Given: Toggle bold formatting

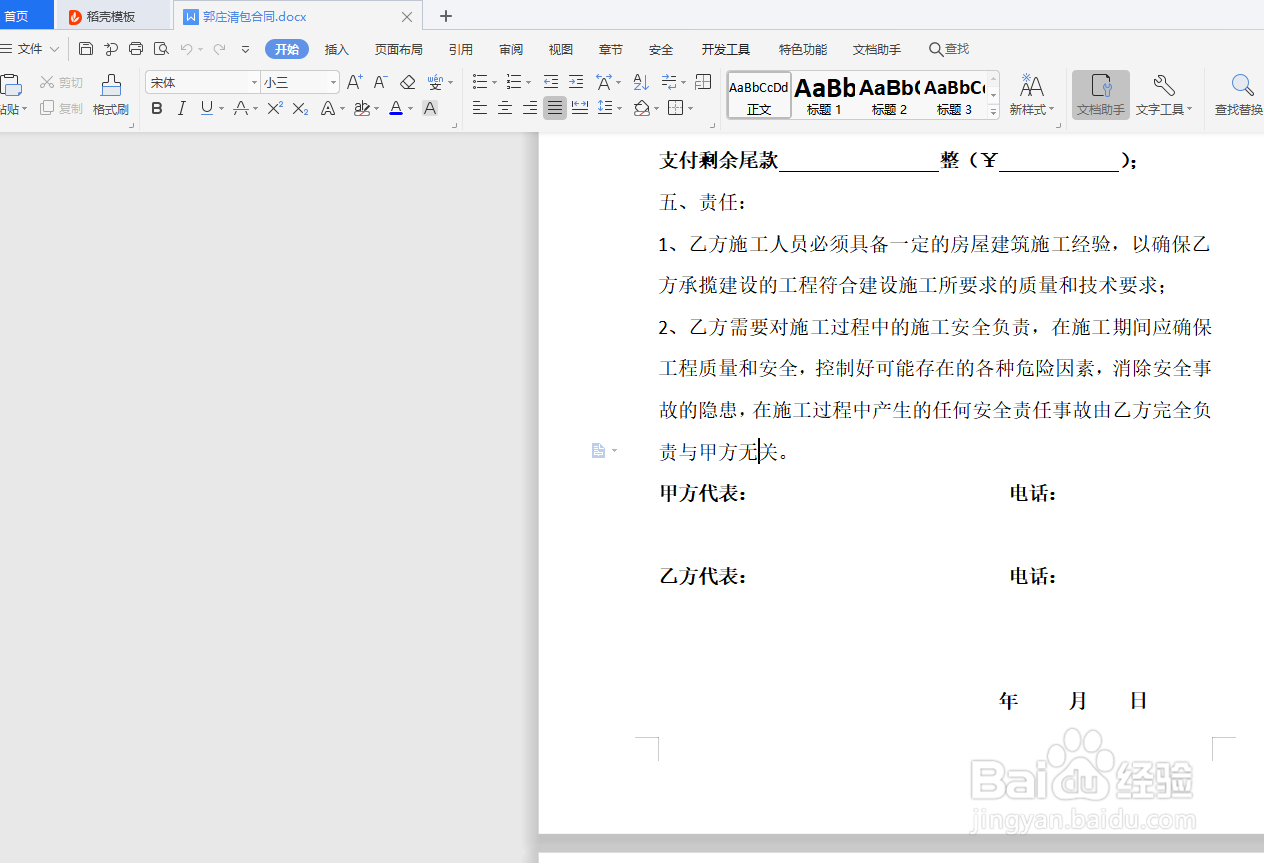Looking at the screenshot, I should tap(156, 108).
